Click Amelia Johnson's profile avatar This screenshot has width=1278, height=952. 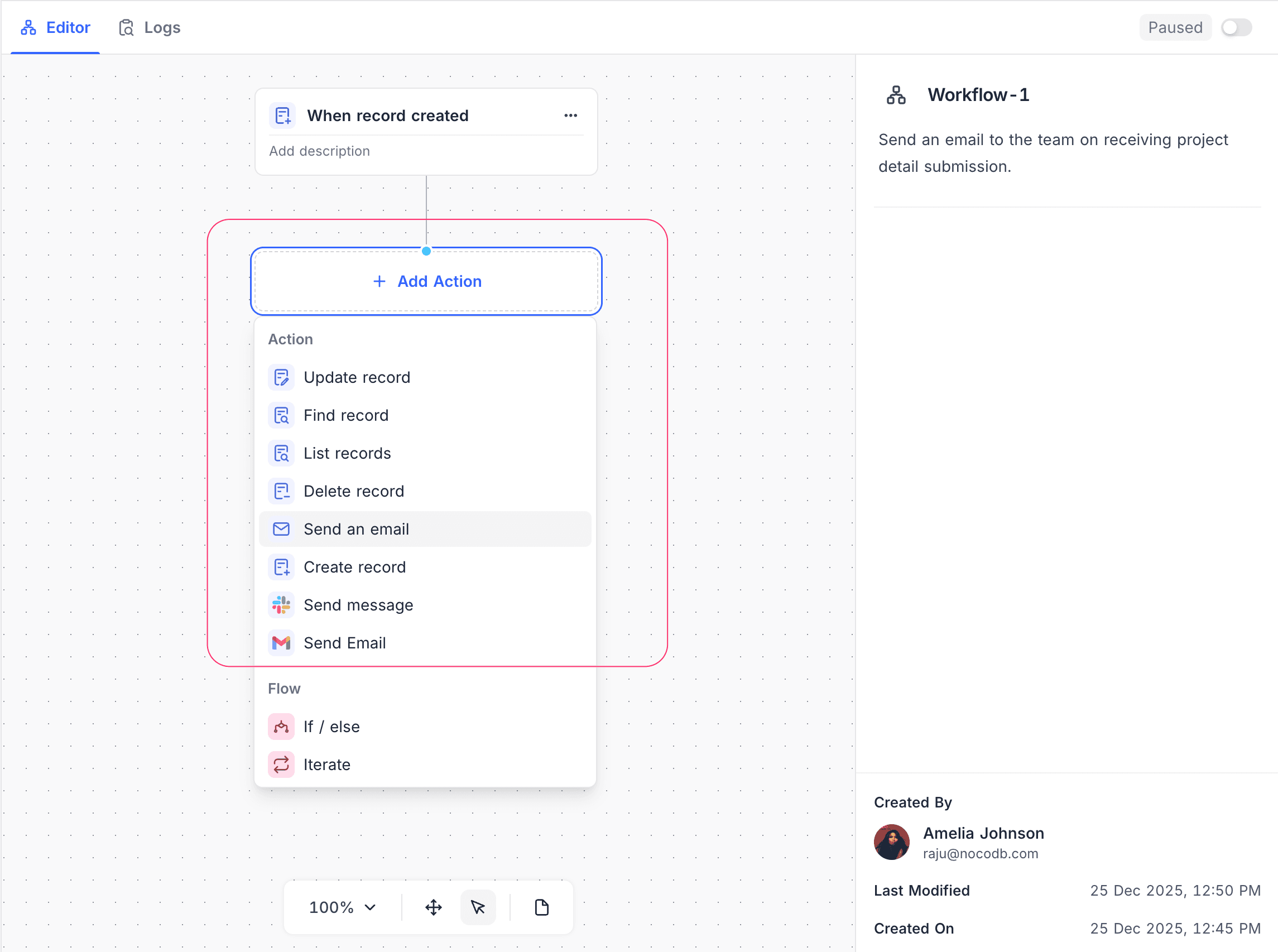(x=891, y=842)
